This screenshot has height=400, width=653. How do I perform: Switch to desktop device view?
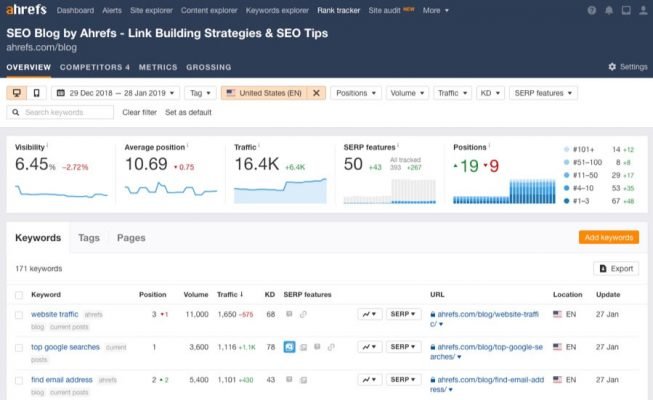[x=17, y=93]
